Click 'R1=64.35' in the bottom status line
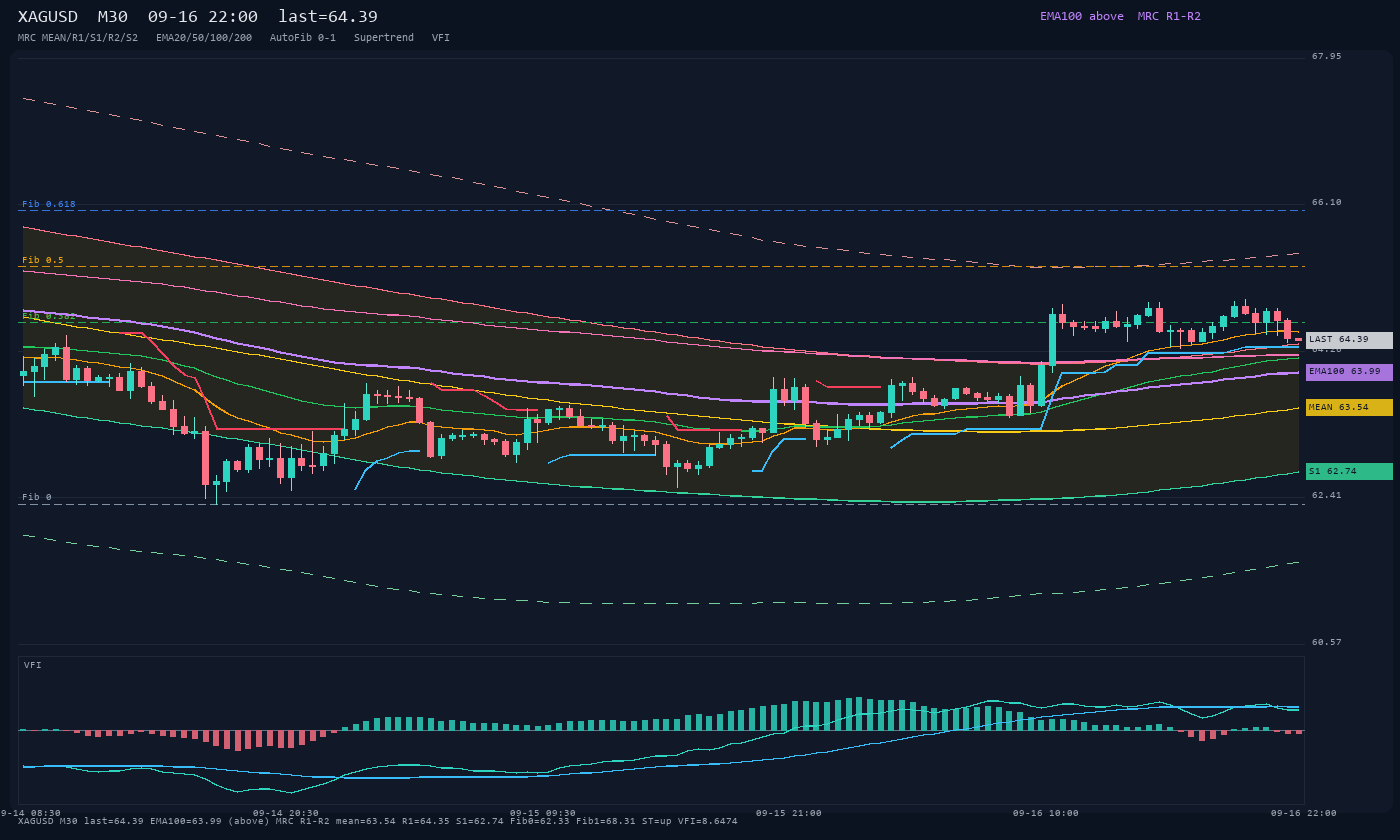 click(425, 822)
